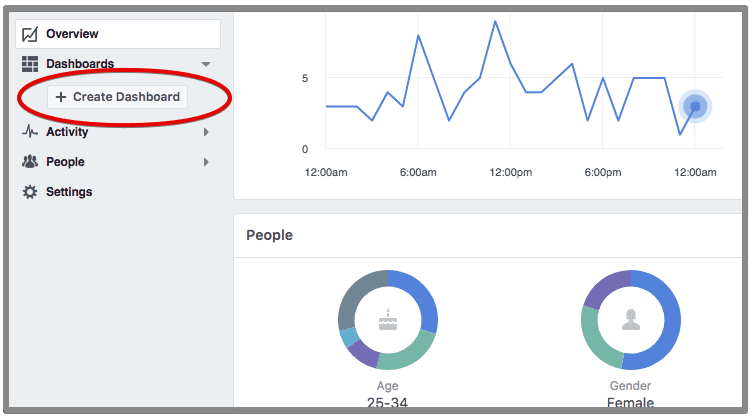Expand the People submenu arrow

pos(206,162)
